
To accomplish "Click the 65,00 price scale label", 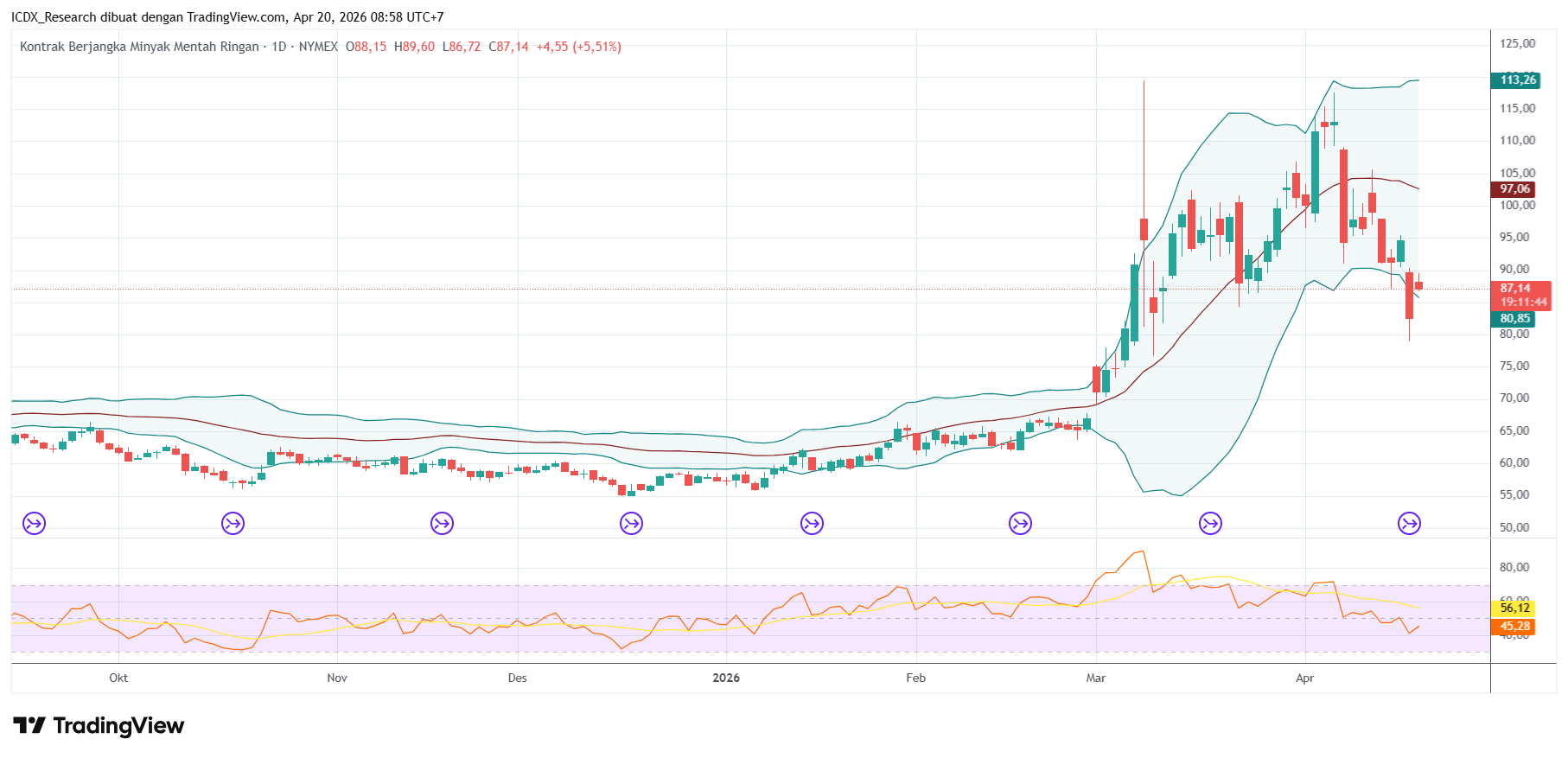I will 1514,431.
